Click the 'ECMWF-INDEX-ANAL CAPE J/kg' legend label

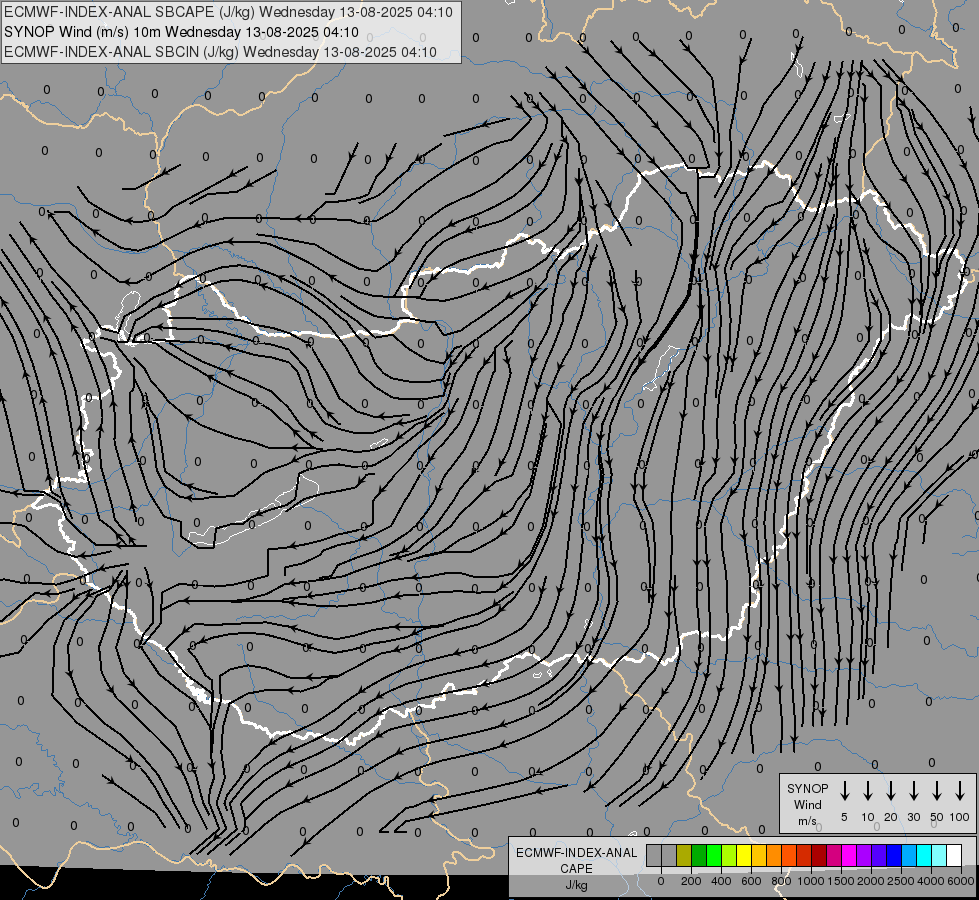coord(576,868)
